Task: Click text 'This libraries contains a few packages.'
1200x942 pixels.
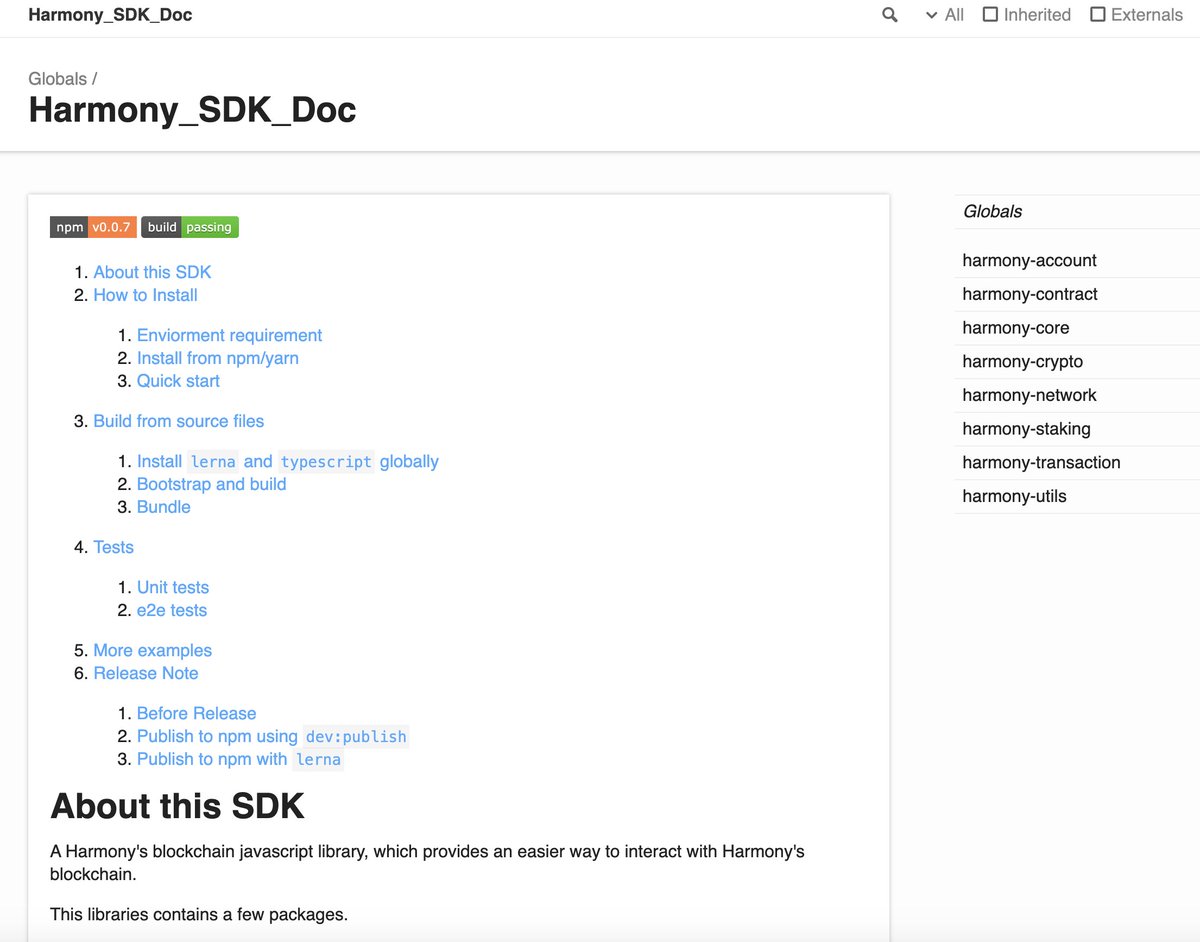Action: pyautogui.click(x=199, y=914)
